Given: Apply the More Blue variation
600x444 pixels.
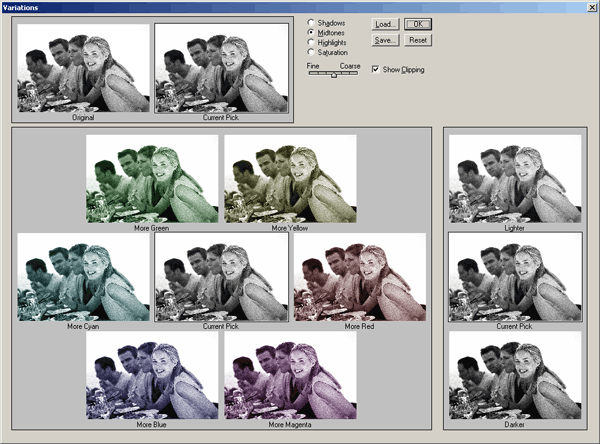Looking at the screenshot, I should point(152,375).
